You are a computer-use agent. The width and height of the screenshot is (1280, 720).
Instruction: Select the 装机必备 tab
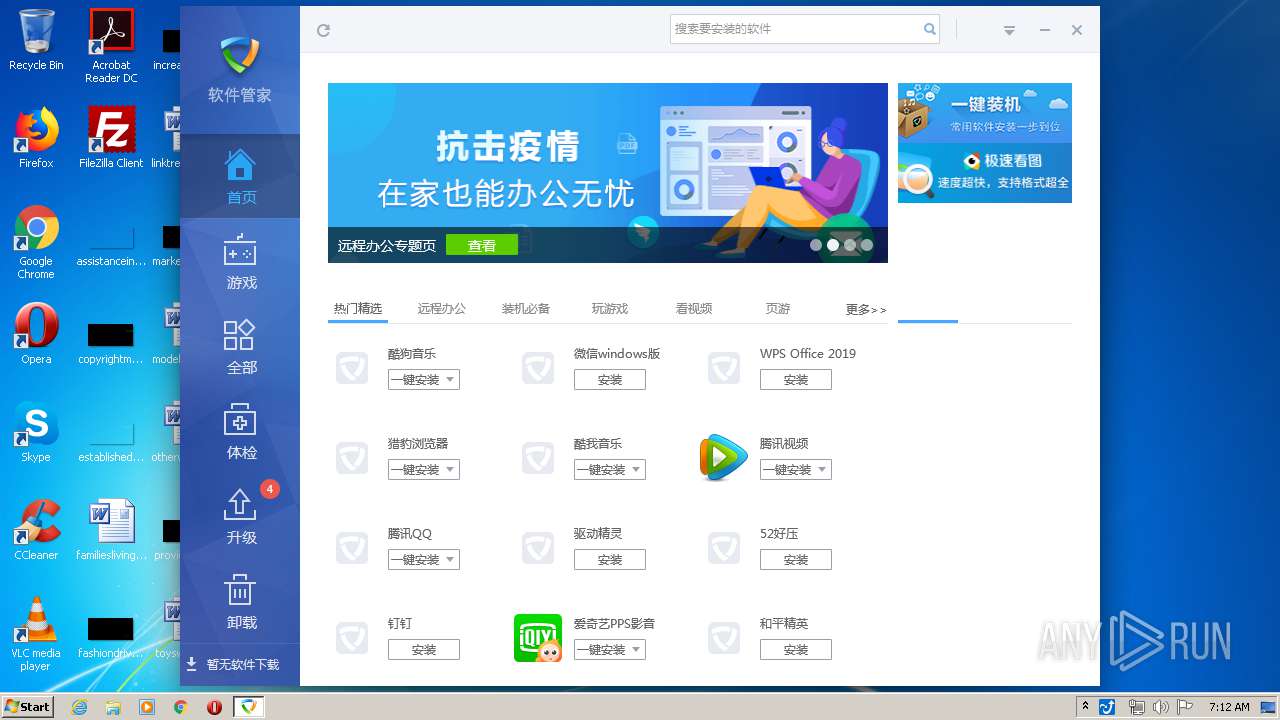point(526,309)
